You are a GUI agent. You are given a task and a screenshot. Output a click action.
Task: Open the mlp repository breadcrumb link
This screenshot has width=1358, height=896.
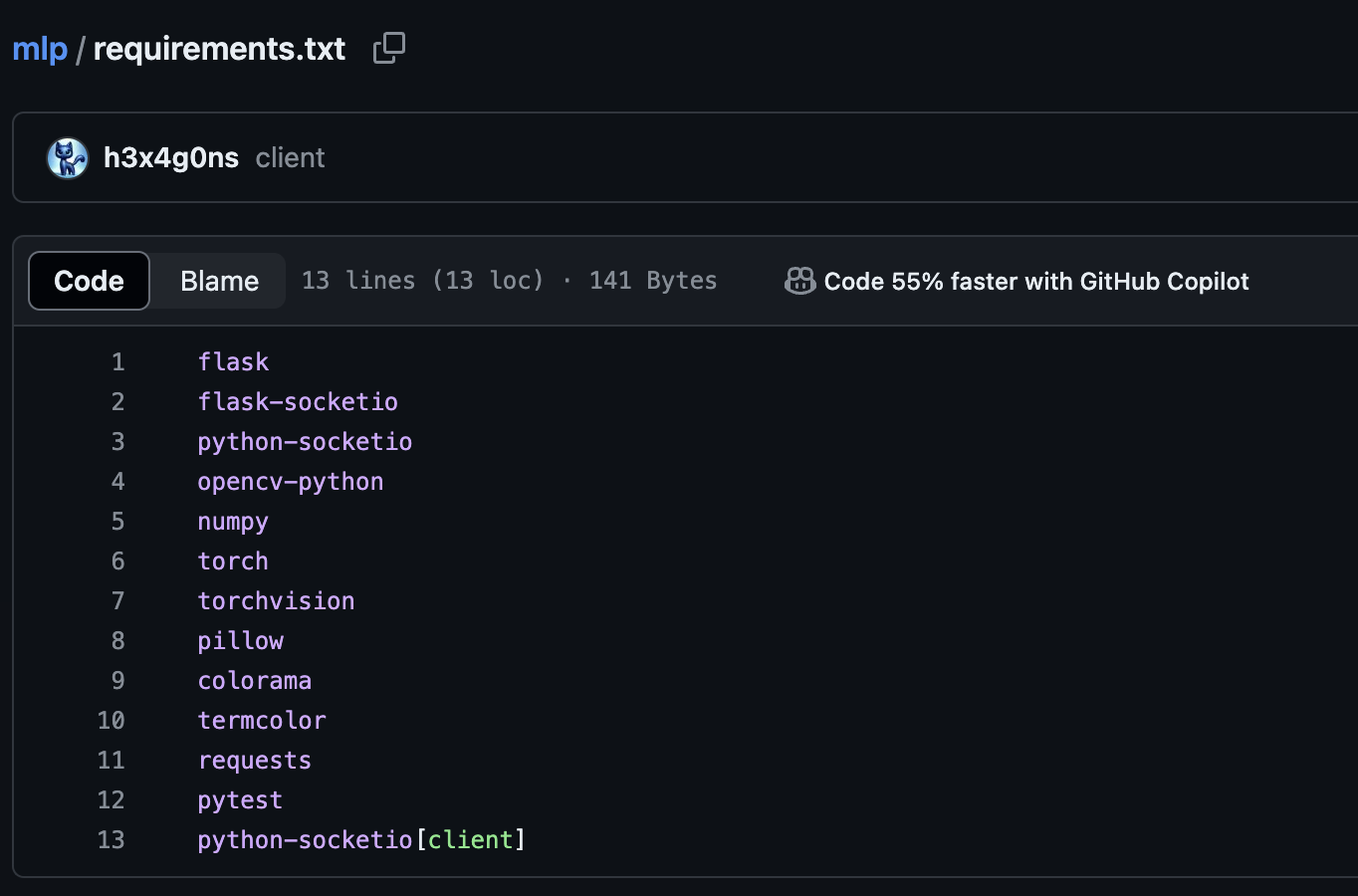(40, 49)
